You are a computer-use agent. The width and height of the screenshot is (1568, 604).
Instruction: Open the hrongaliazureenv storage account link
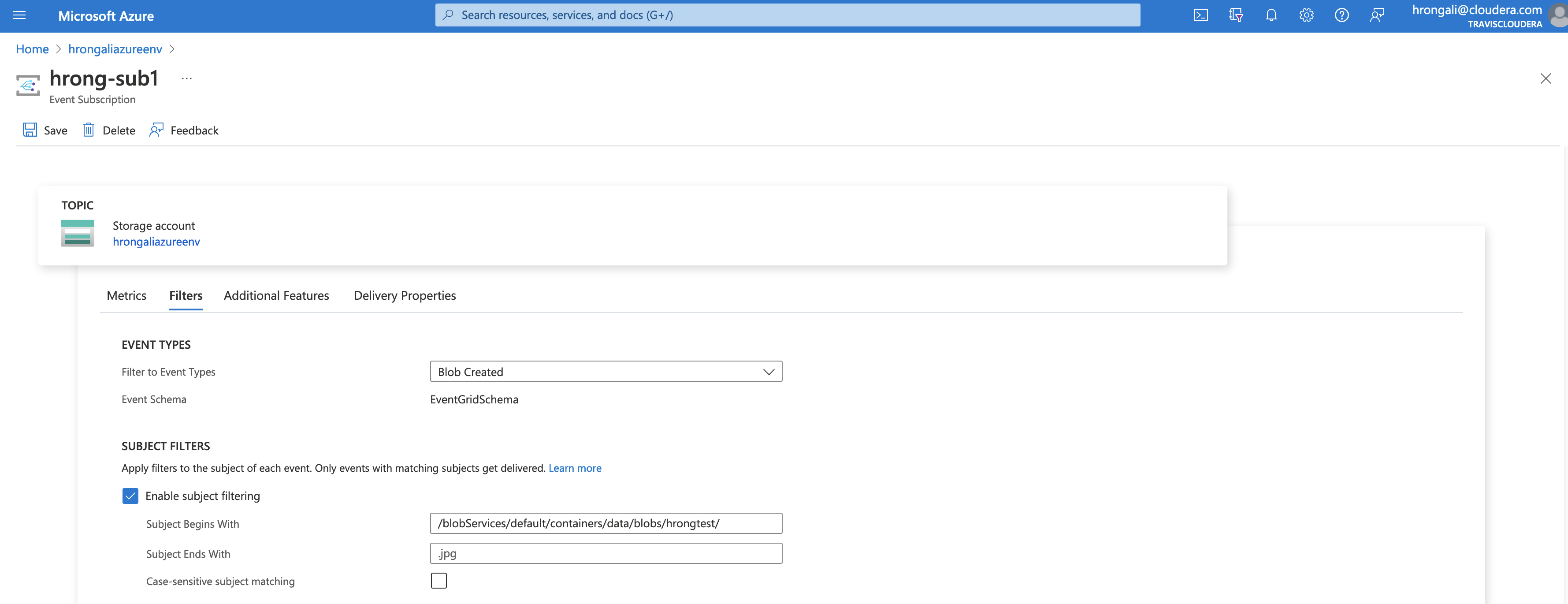click(x=156, y=241)
